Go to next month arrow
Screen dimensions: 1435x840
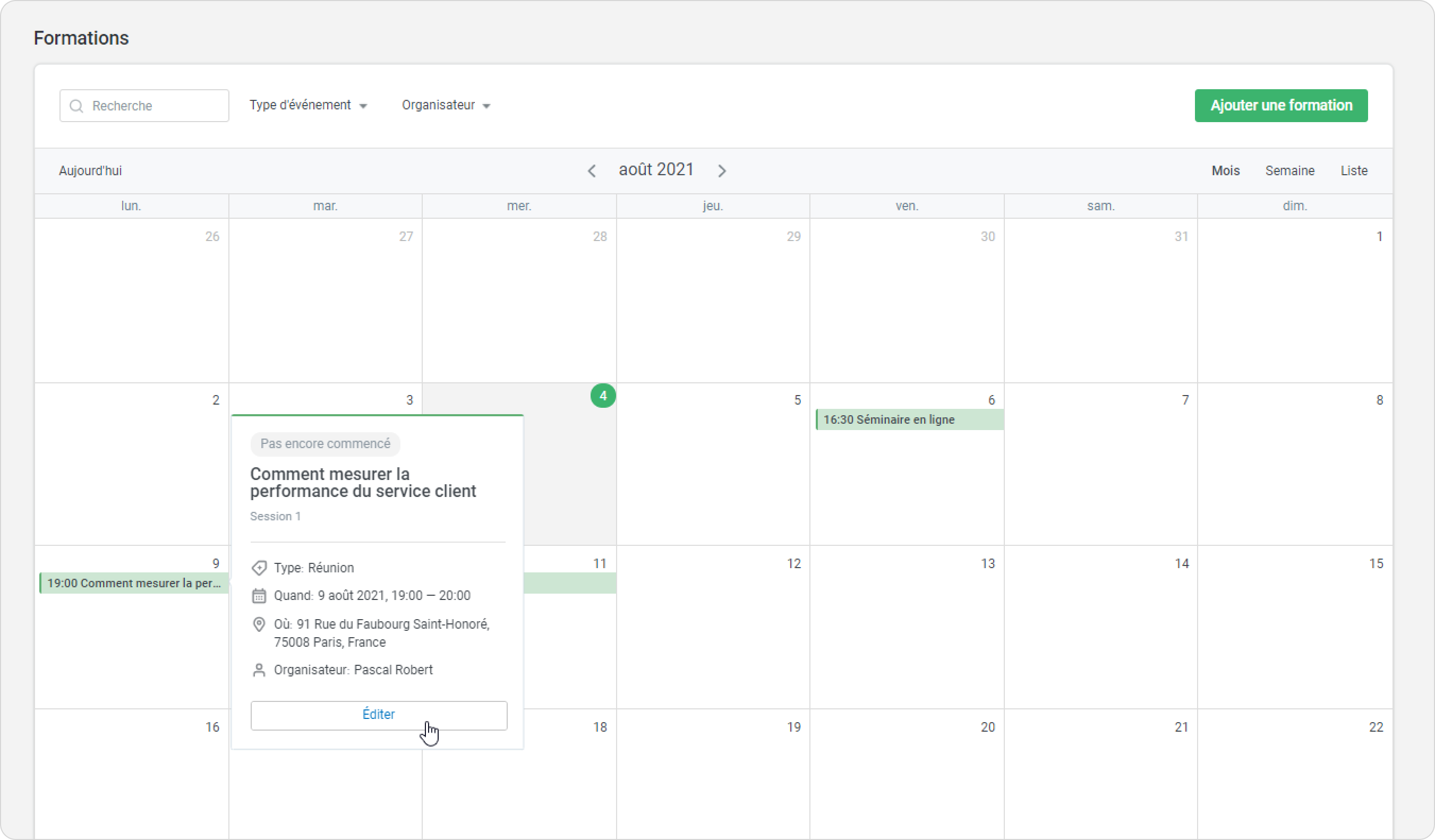(x=722, y=171)
